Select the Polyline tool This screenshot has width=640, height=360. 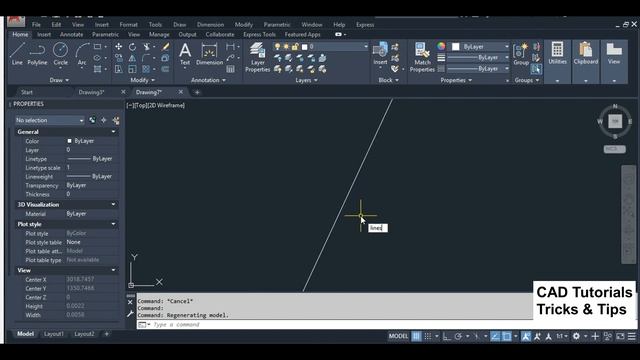click(x=37, y=53)
